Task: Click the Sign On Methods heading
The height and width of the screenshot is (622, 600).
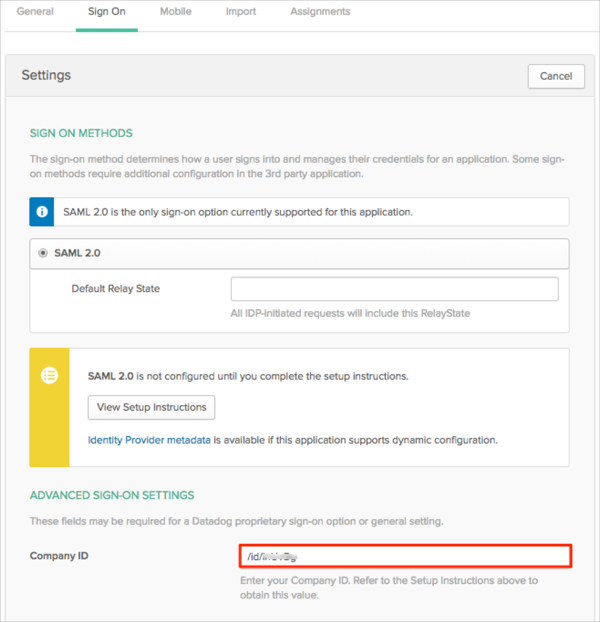Action: point(81,133)
